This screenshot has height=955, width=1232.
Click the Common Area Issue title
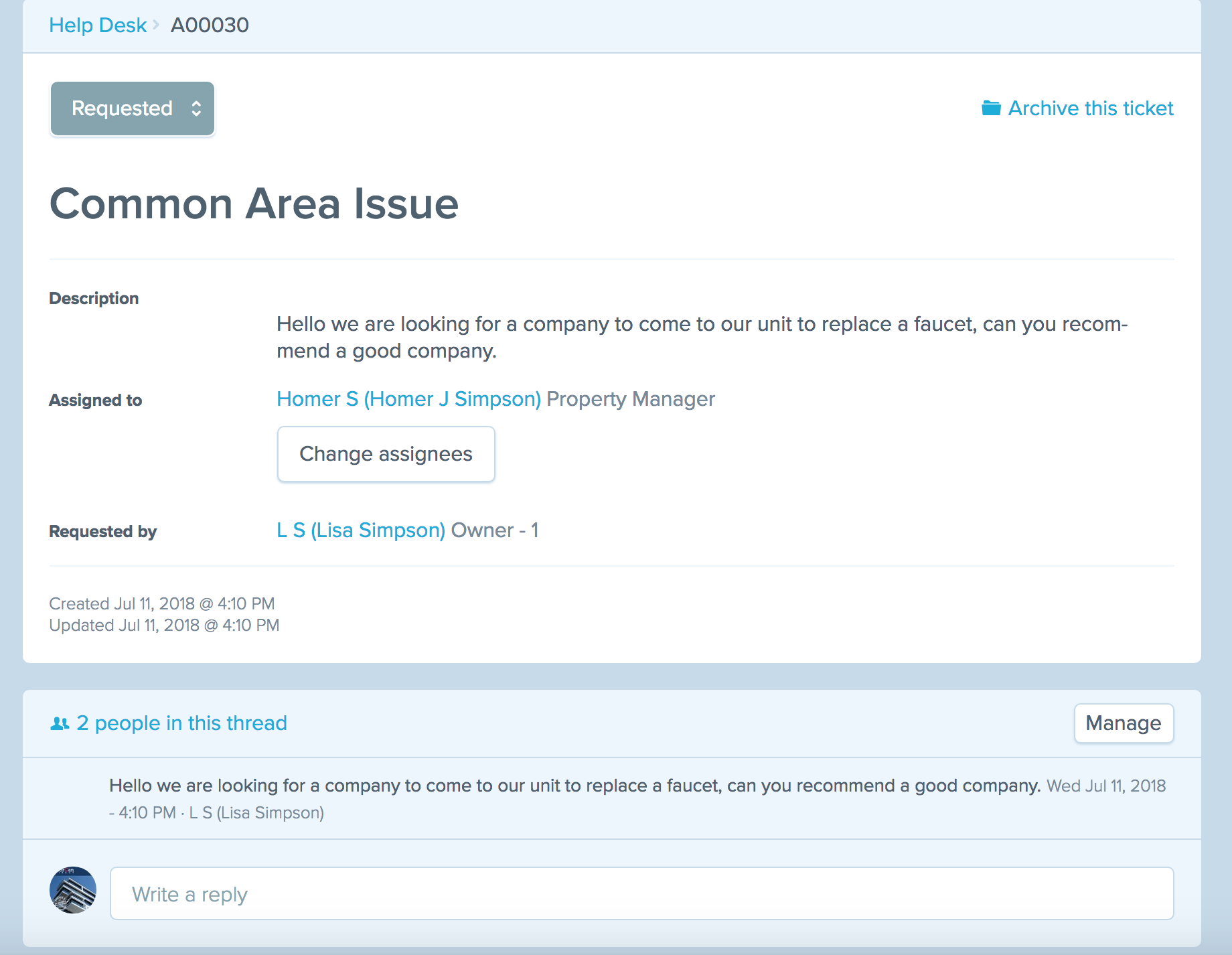tap(254, 204)
